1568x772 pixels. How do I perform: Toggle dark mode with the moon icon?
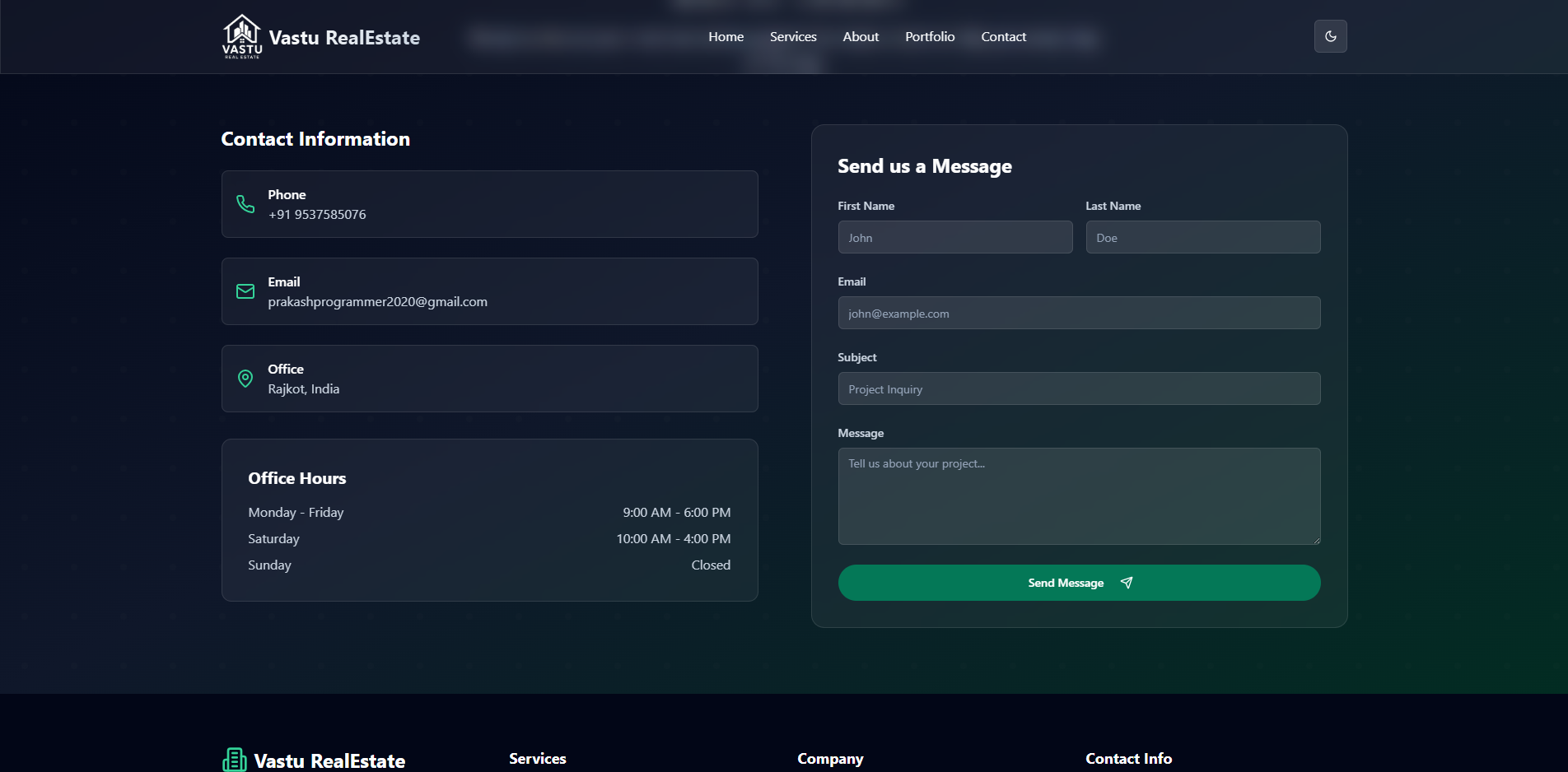(1330, 36)
